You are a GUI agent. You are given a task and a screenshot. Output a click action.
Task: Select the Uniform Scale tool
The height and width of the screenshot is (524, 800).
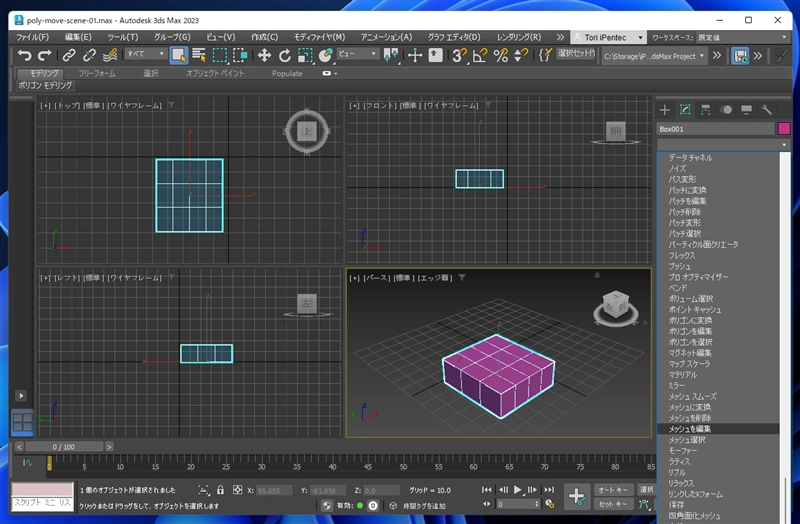click(305, 55)
